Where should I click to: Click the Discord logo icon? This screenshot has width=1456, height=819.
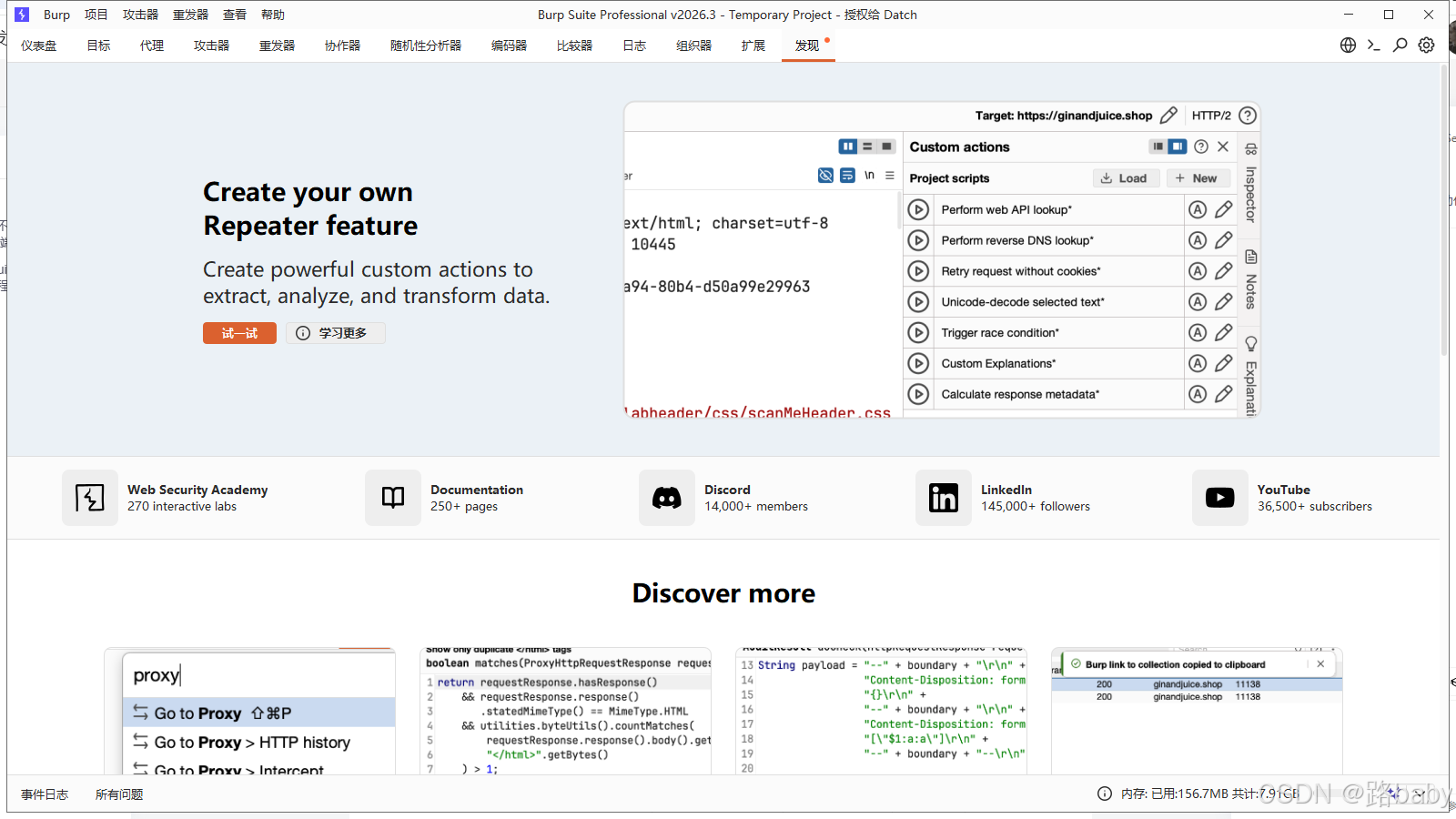(x=666, y=498)
